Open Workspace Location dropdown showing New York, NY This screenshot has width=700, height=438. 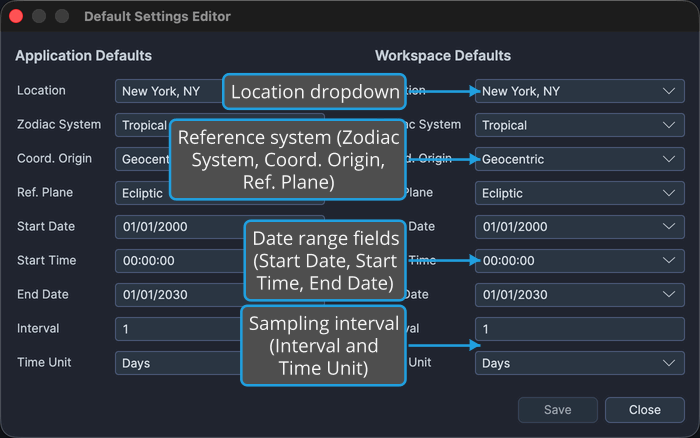(579, 91)
